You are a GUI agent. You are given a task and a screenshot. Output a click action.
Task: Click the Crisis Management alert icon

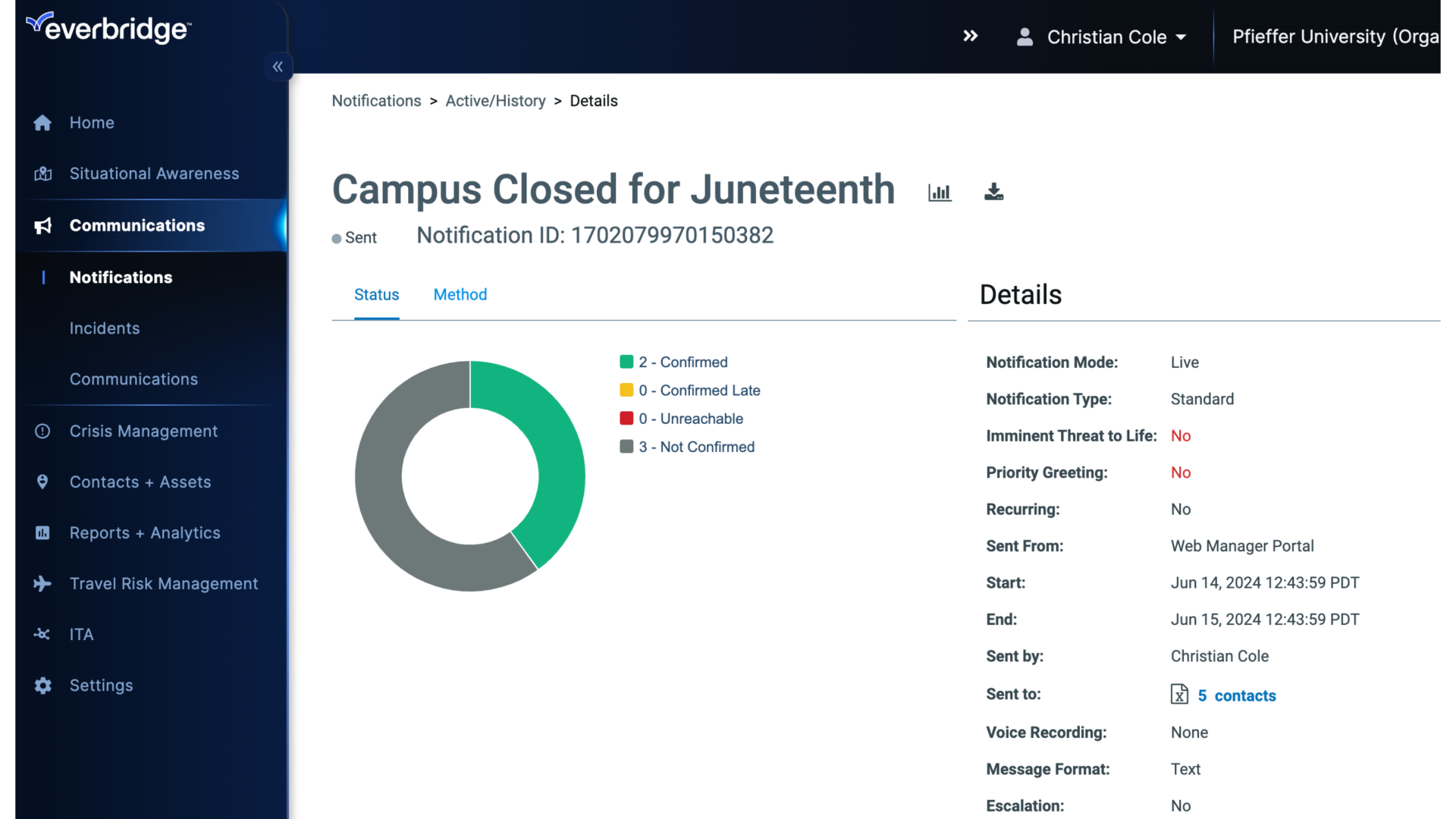pos(42,431)
